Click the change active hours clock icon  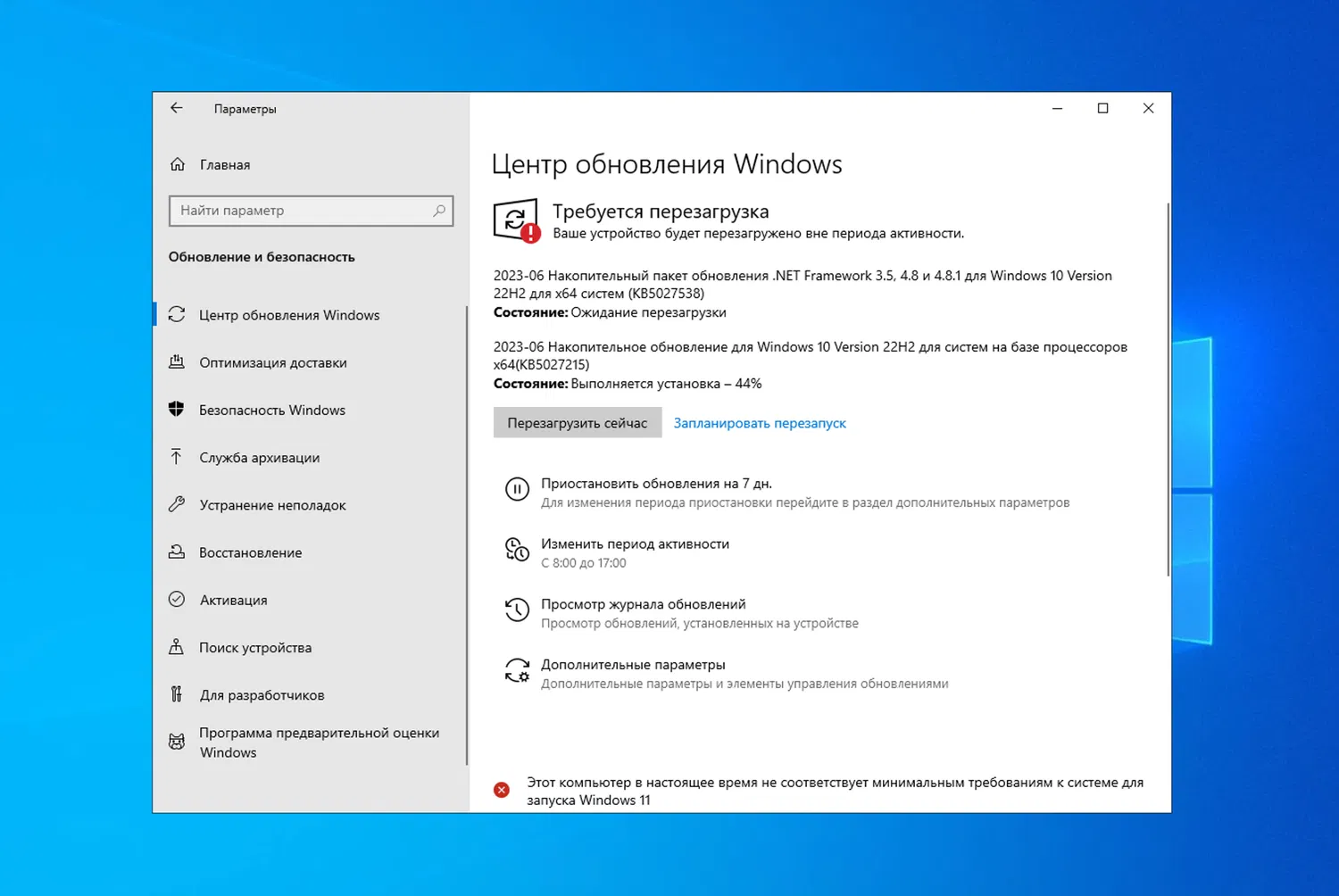tap(517, 550)
